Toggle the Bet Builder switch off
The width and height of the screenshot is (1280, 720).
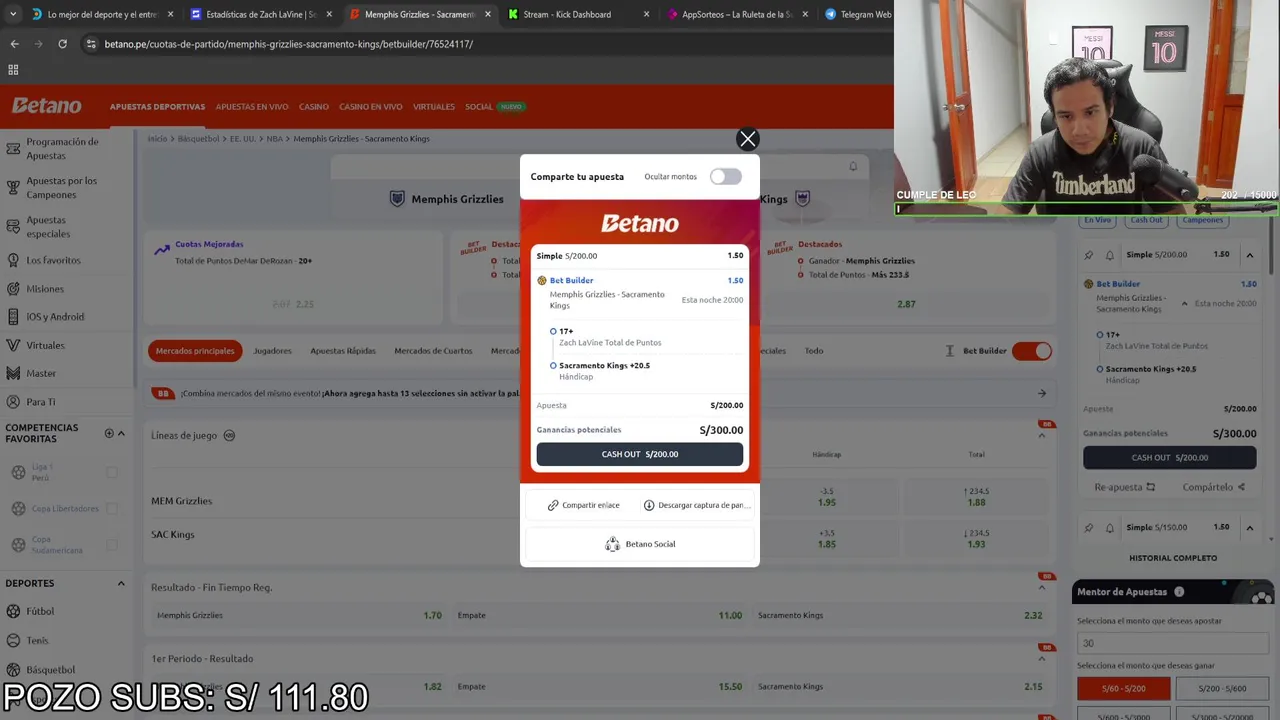click(1032, 351)
